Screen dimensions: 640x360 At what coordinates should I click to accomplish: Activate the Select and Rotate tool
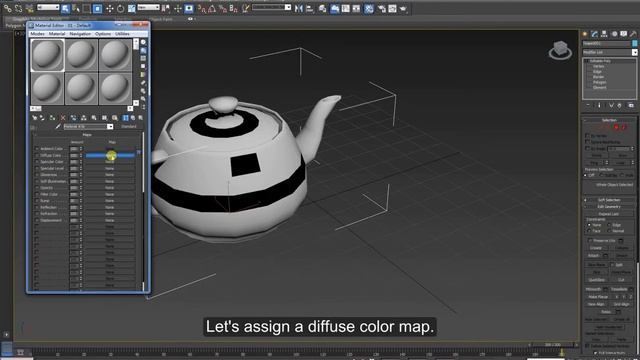(120, 8)
